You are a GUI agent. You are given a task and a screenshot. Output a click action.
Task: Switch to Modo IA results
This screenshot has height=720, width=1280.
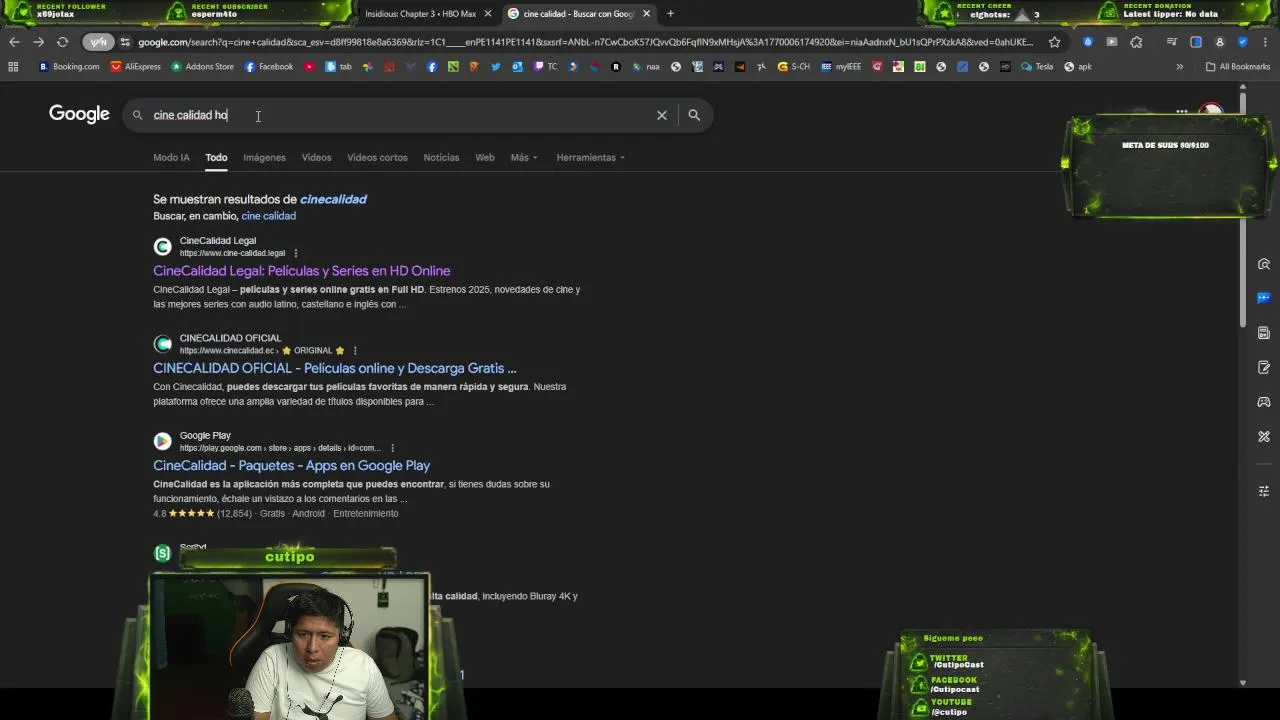171,157
